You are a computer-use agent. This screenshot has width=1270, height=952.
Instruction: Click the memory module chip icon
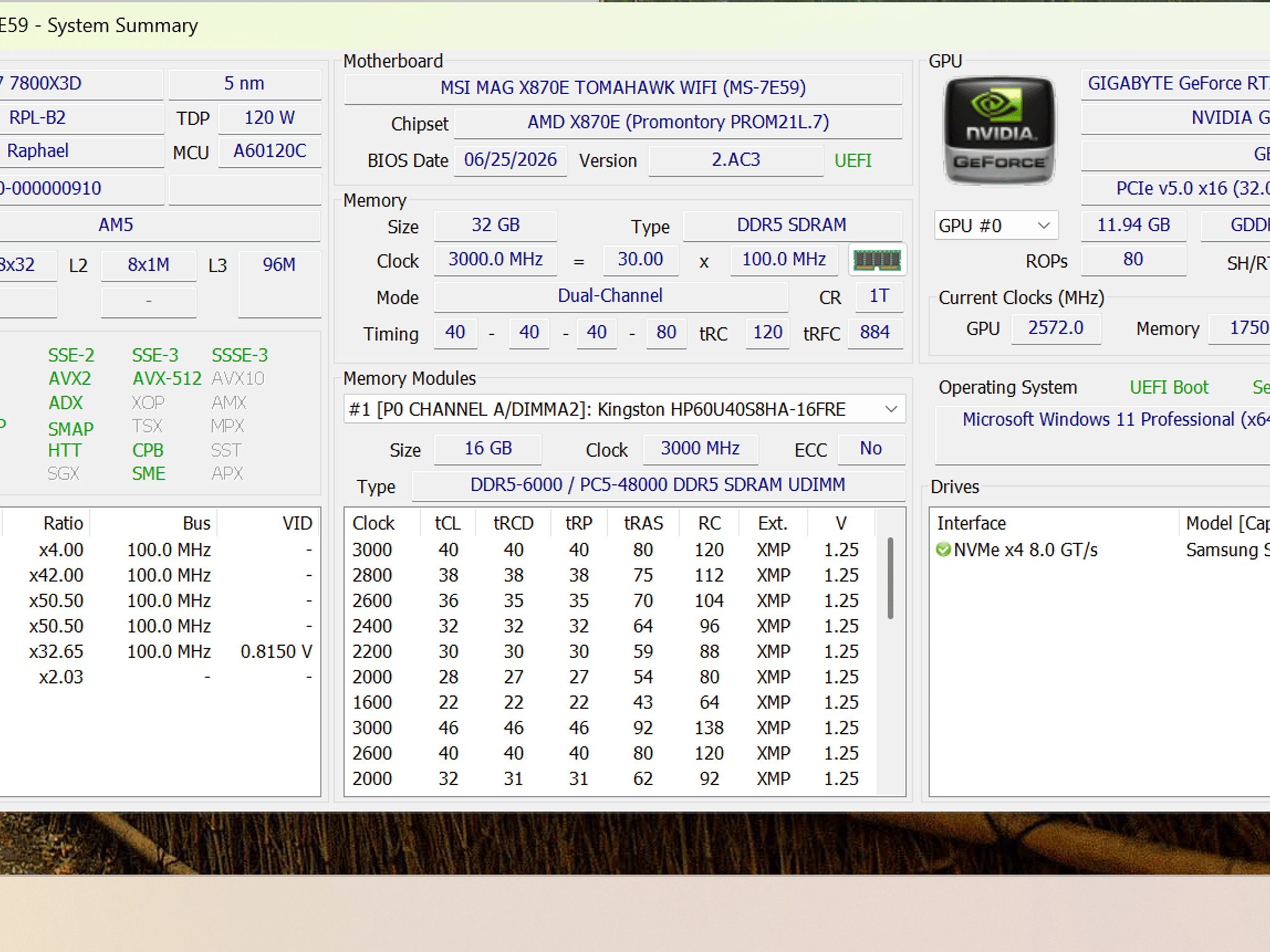(x=877, y=260)
